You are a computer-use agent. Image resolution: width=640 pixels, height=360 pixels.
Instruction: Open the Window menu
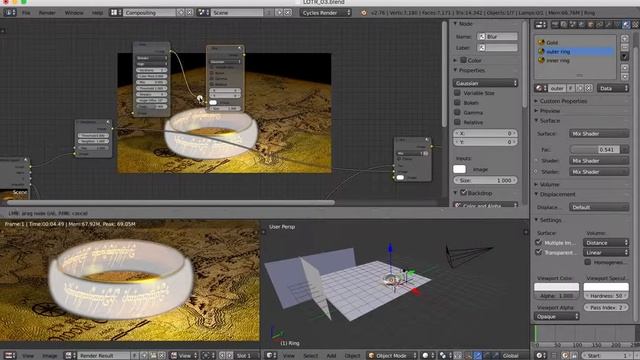[x=74, y=13]
